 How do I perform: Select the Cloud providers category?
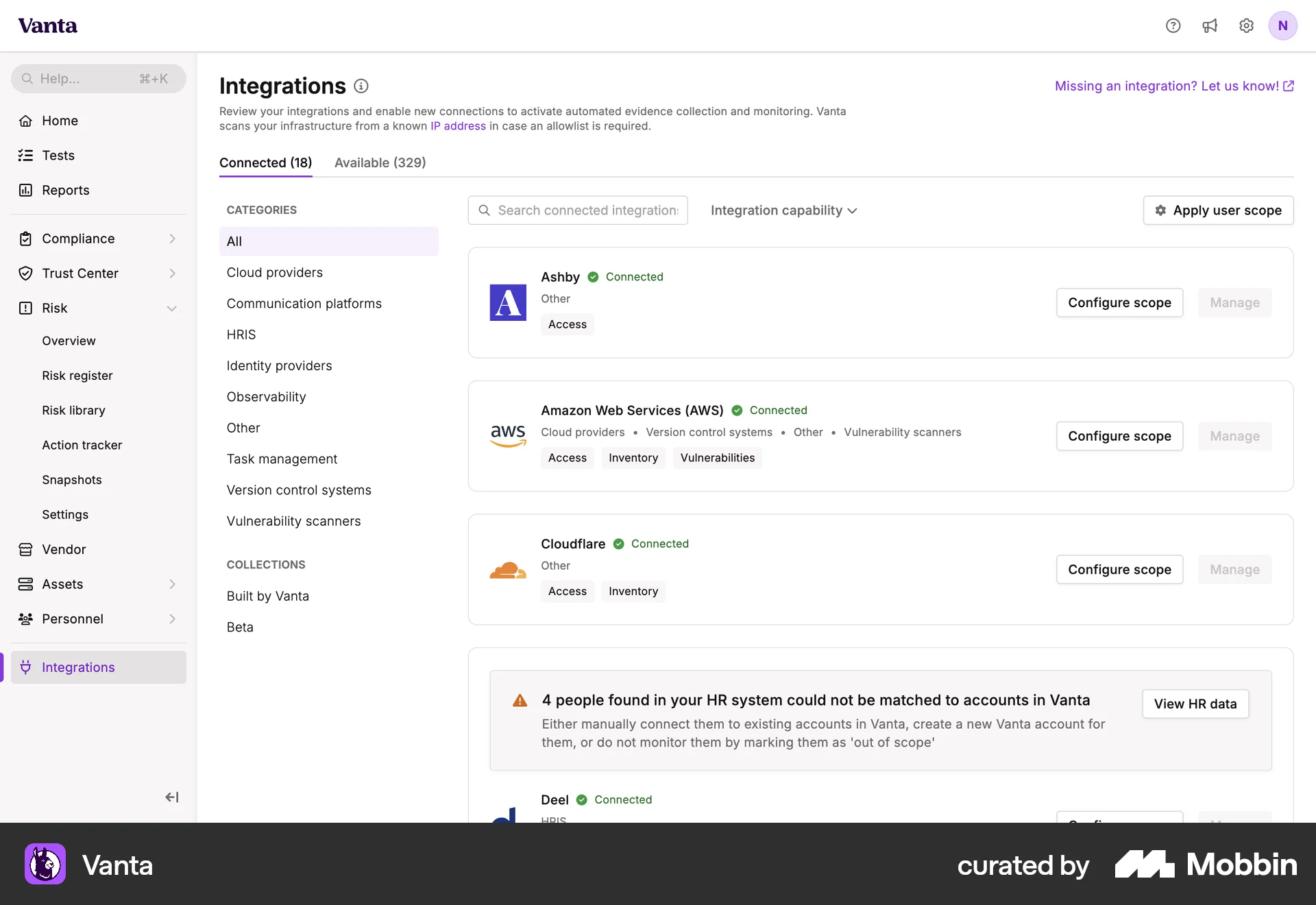(274, 272)
